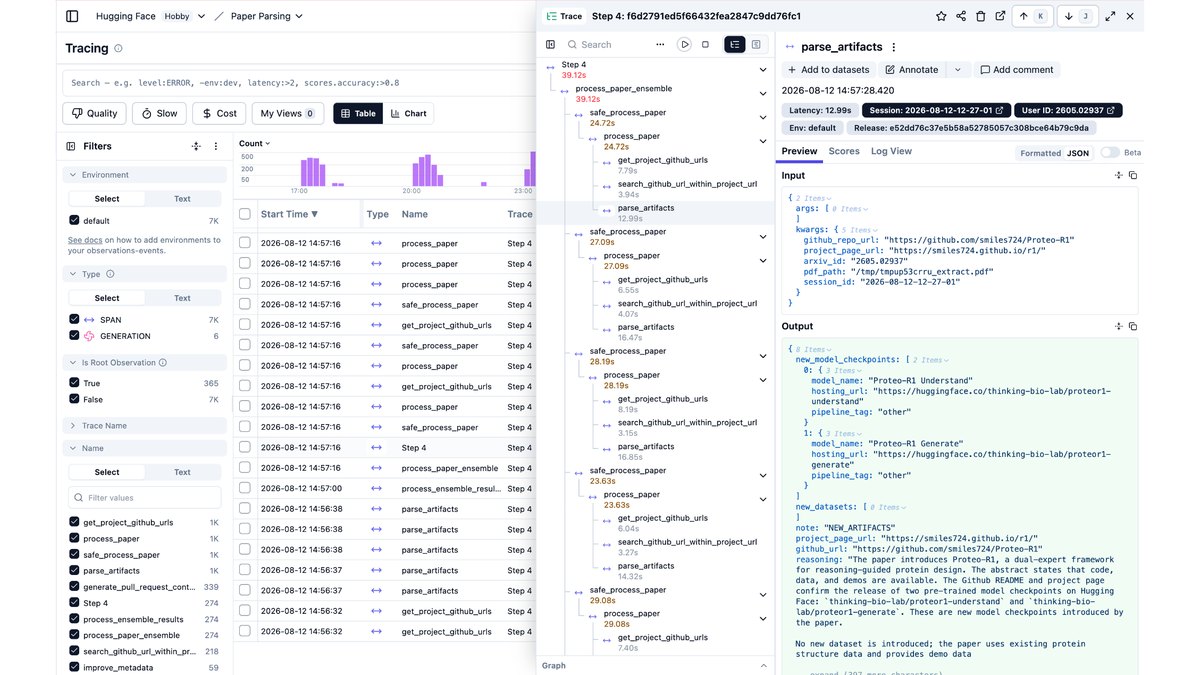Switch to the Log View tab

[891, 151]
